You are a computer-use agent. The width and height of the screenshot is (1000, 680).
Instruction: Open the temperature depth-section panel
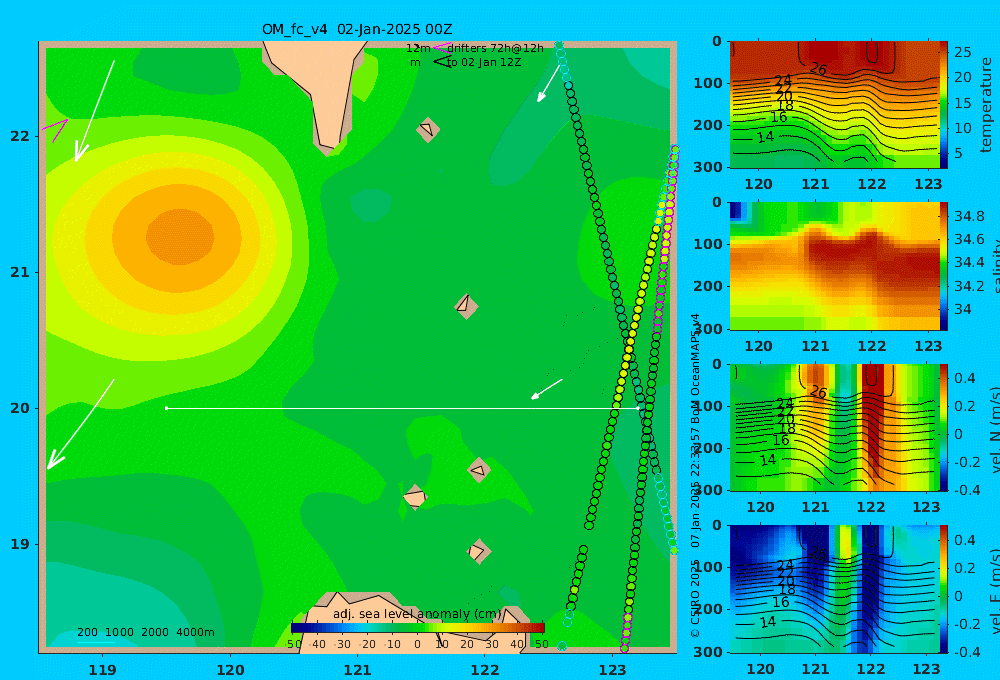(835, 105)
